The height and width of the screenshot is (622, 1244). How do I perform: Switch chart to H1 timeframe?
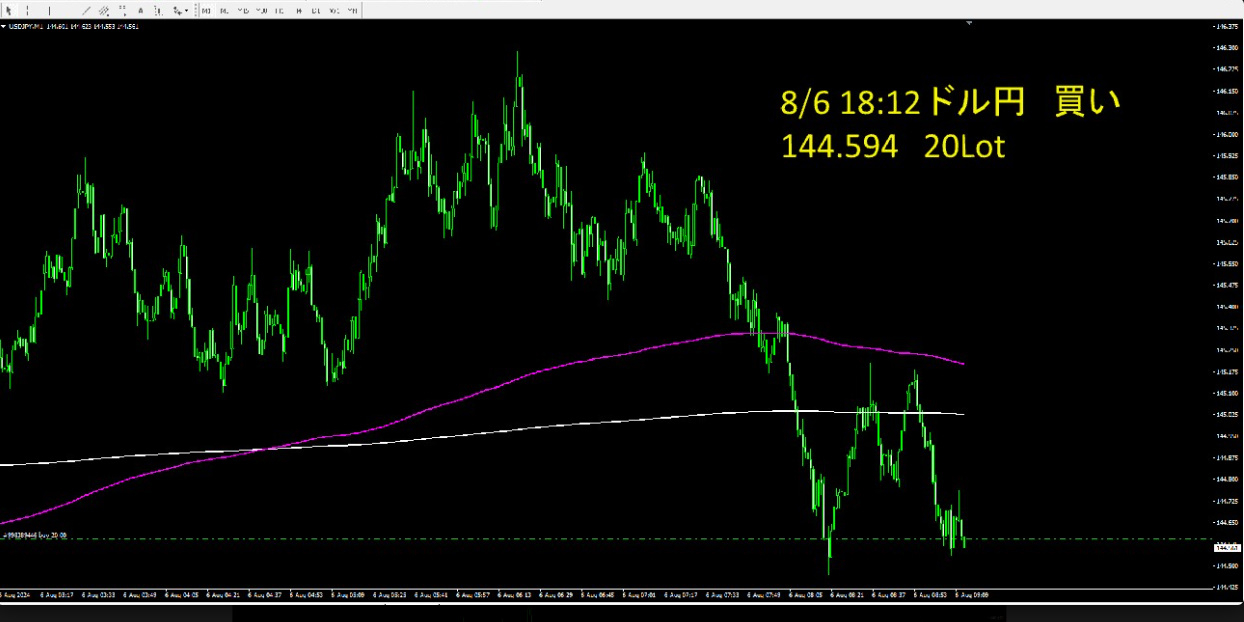(x=279, y=11)
